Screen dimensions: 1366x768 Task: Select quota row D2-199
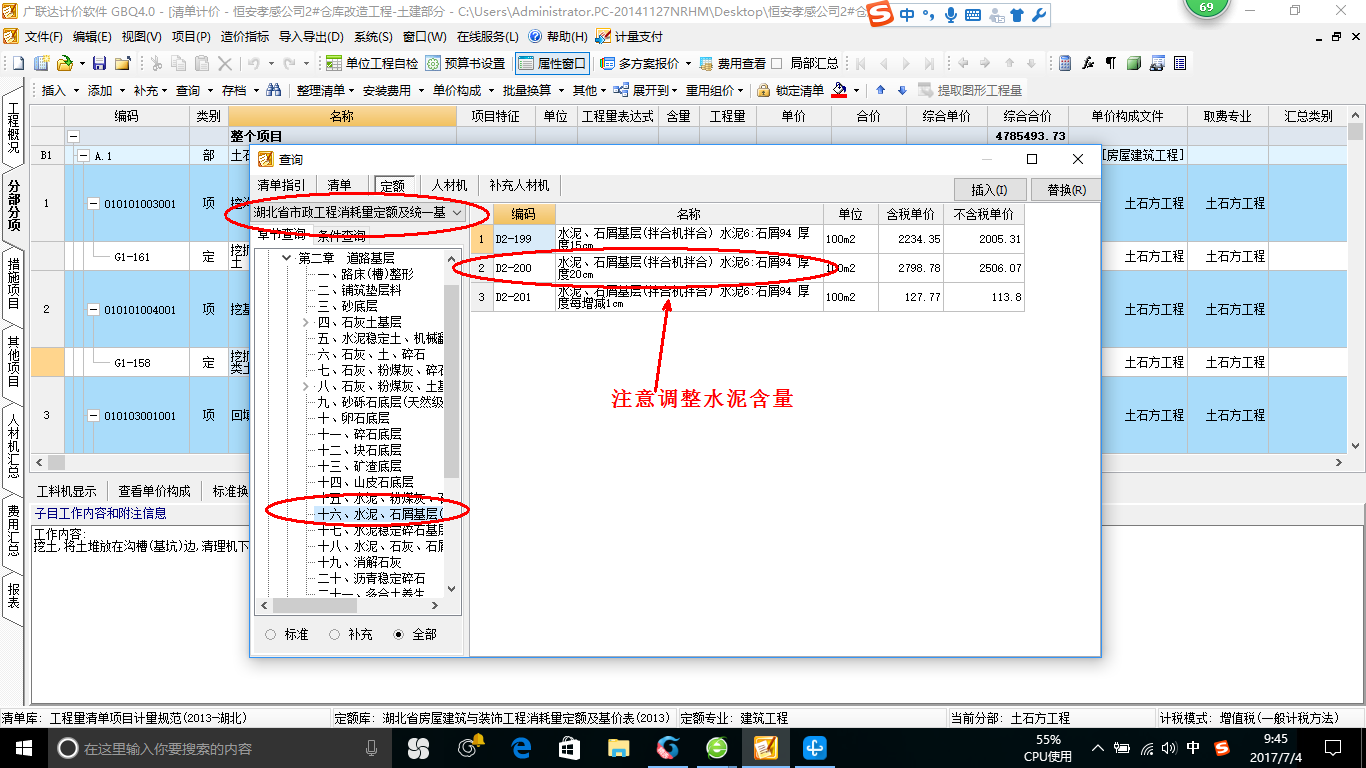point(748,239)
